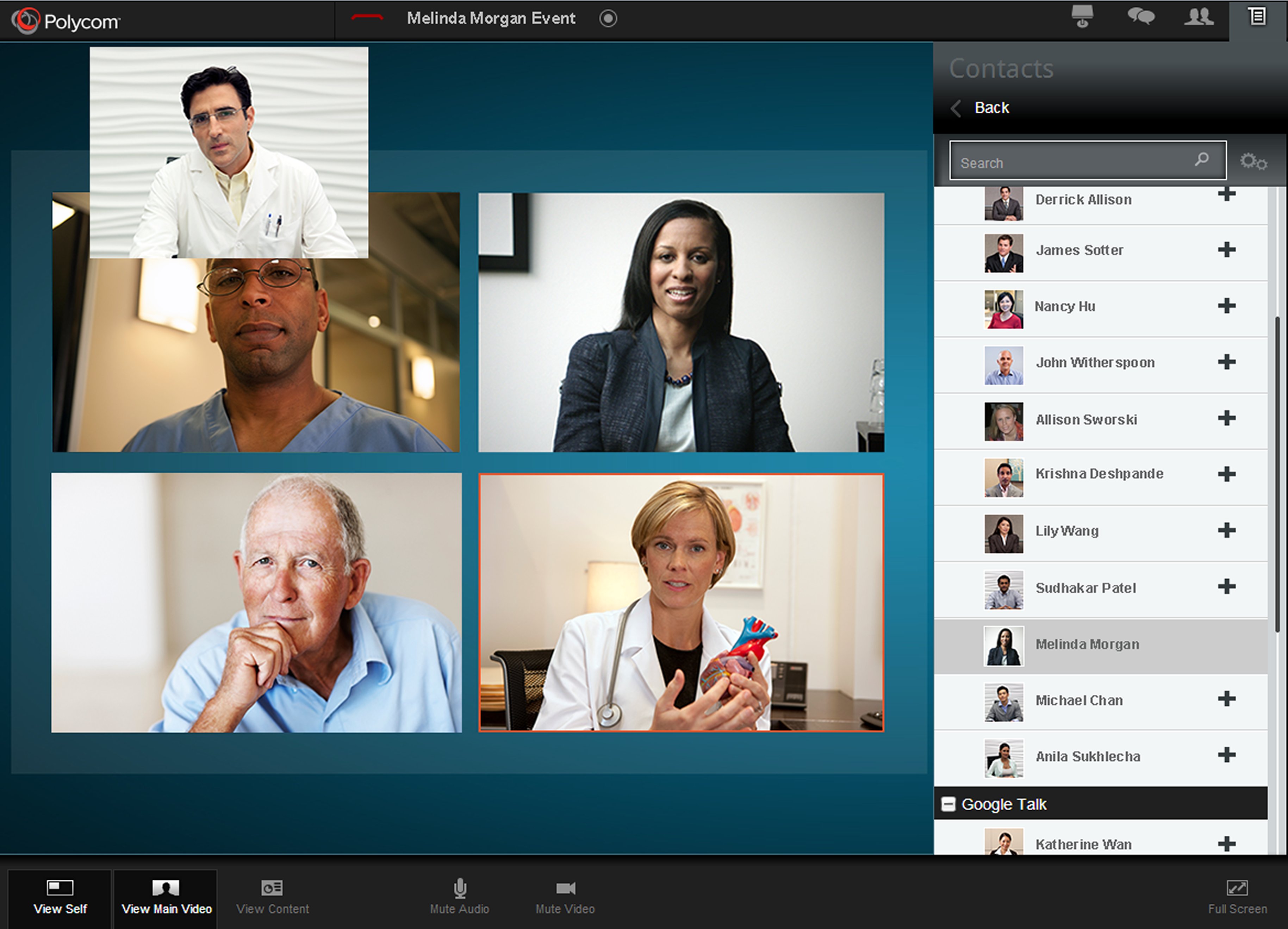
Task: Go back using the Back chevron
Action: click(x=956, y=108)
